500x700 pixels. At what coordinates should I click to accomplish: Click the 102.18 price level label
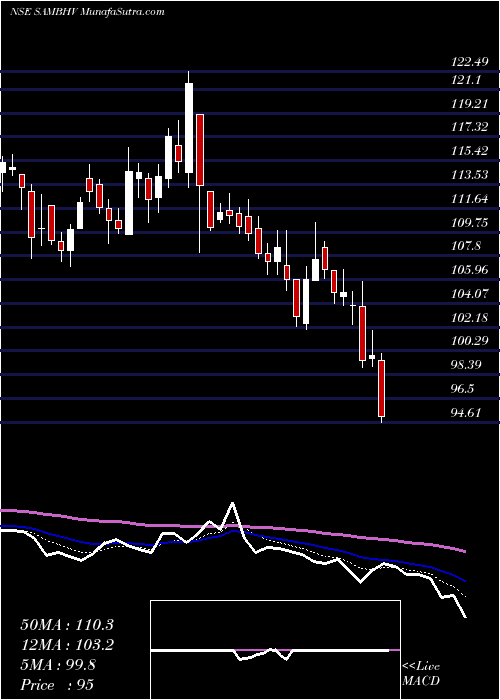pyautogui.click(x=470, y=317)
